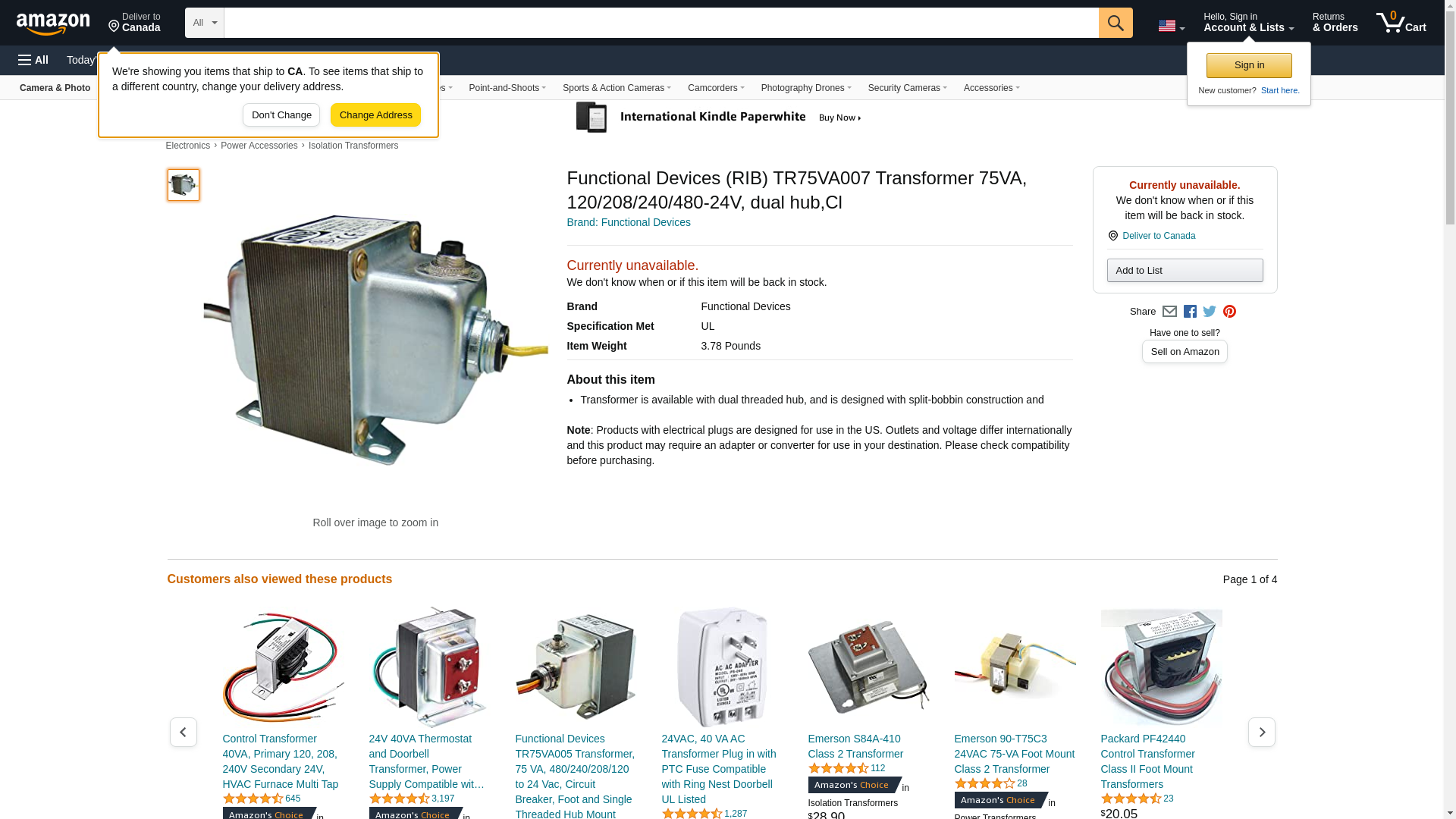Select the transformer product thumbnail
Image resolution: width=1456 pixels, height=819 pixels.
pos(184,185)
